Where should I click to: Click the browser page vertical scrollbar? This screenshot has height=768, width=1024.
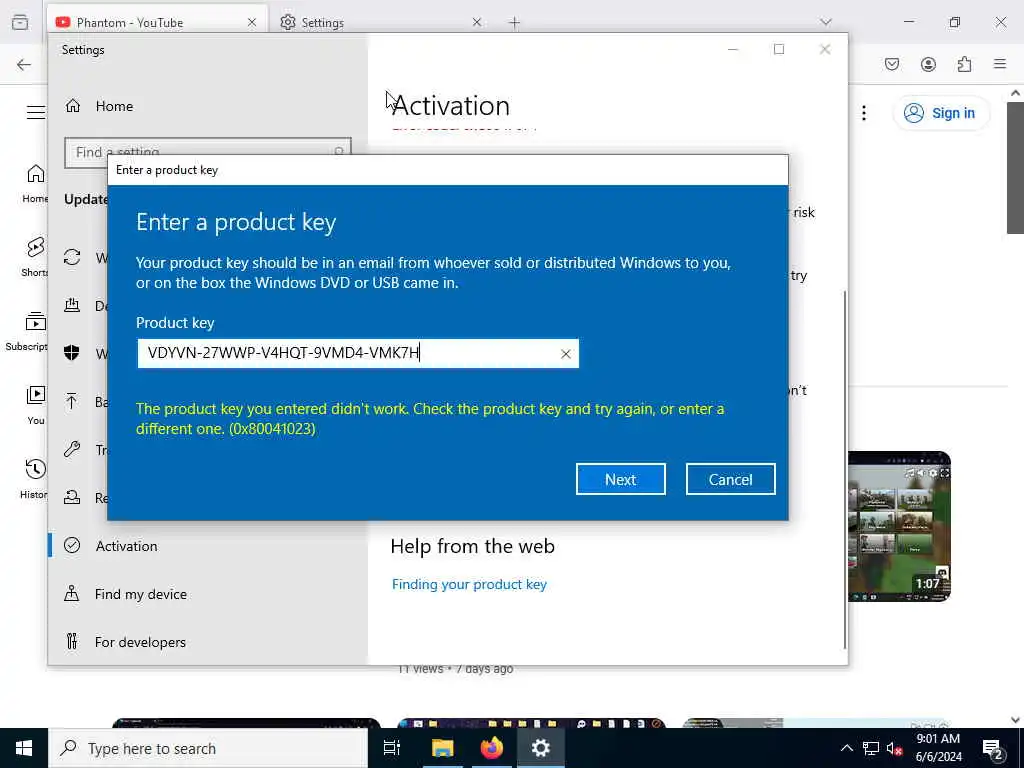[x=1015, y=168]
